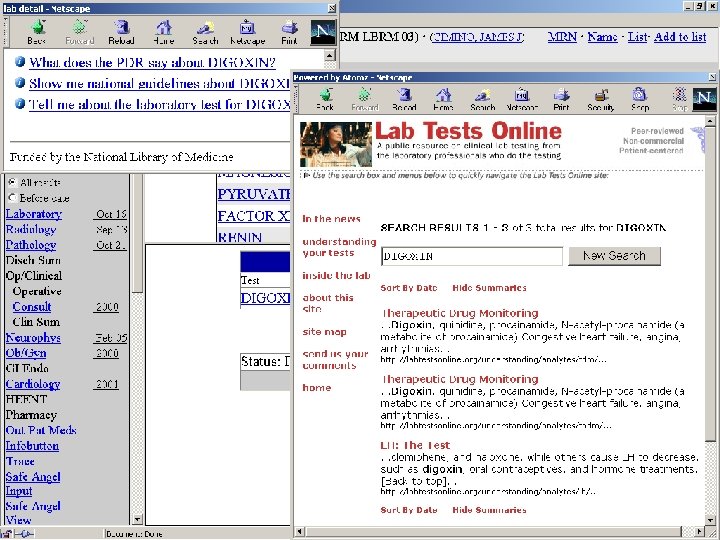Screen dimensions: 720x540
Task: Open Laboratory in the left sidebar
Action: pos(34,214)
